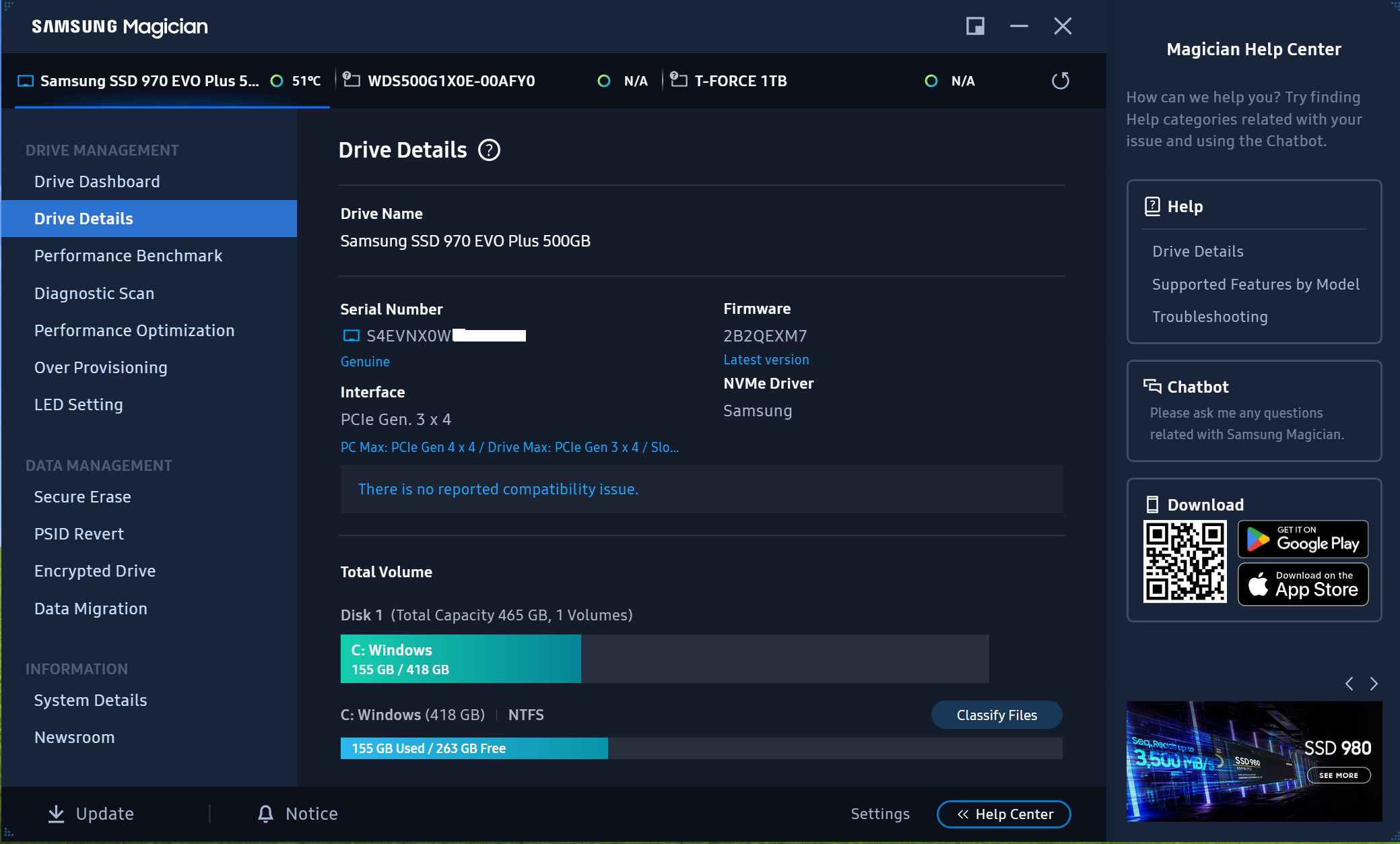Open PSID Revert
Image resolution: width=1400 pixels, height=844 pixels.
click(x=149, y=534)
